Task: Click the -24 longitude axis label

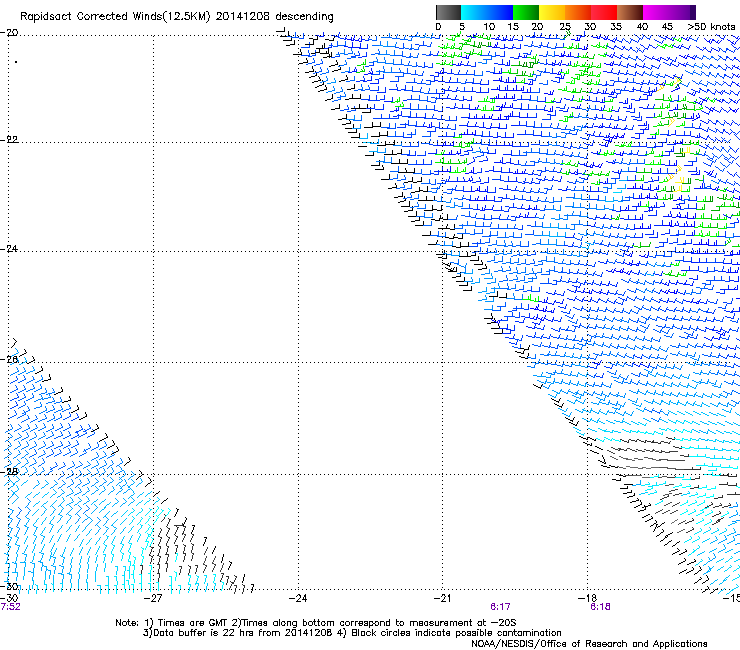Action: coord(298,598)
